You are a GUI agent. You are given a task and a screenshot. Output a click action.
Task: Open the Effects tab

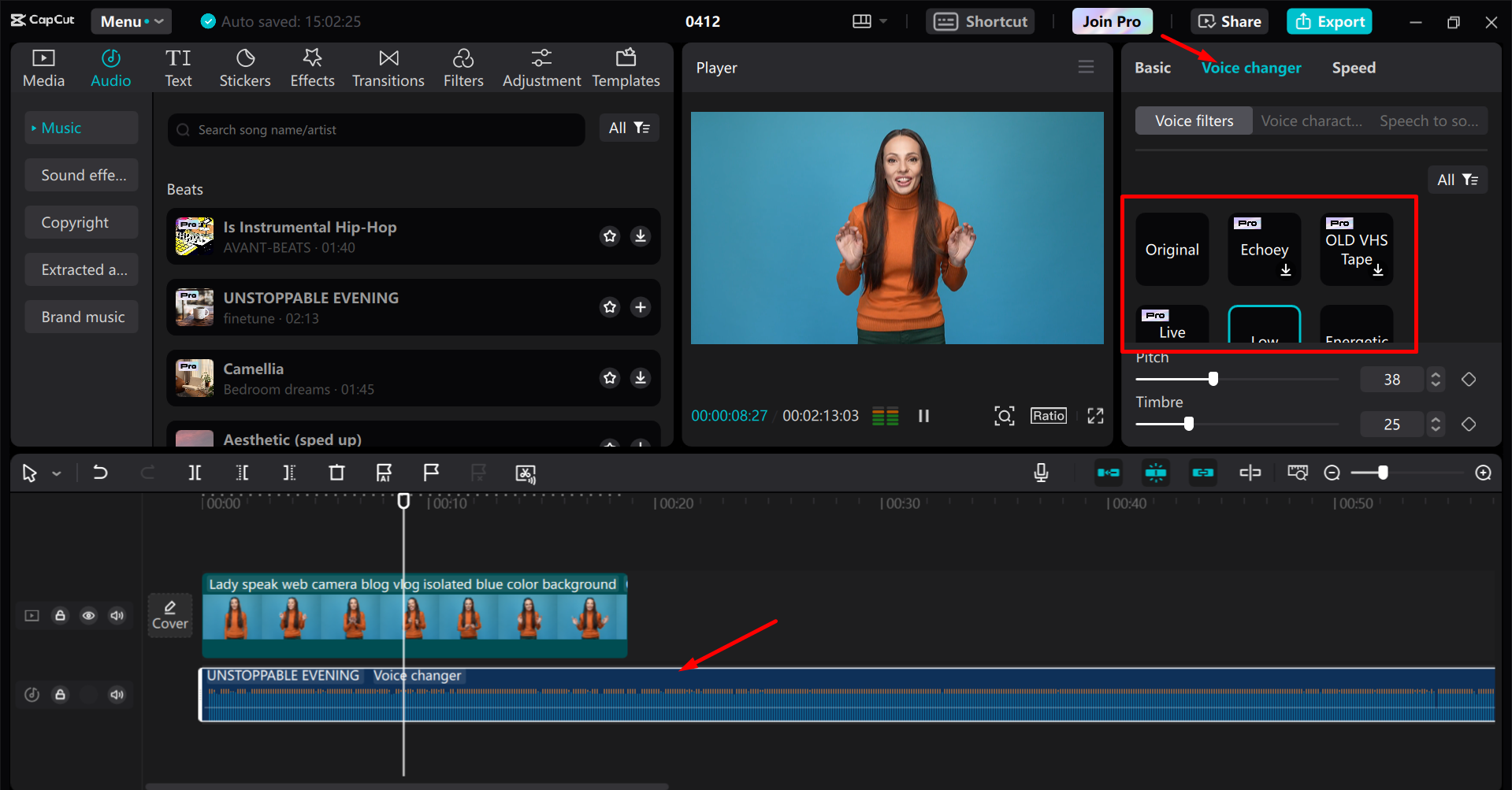pos(312,69)
